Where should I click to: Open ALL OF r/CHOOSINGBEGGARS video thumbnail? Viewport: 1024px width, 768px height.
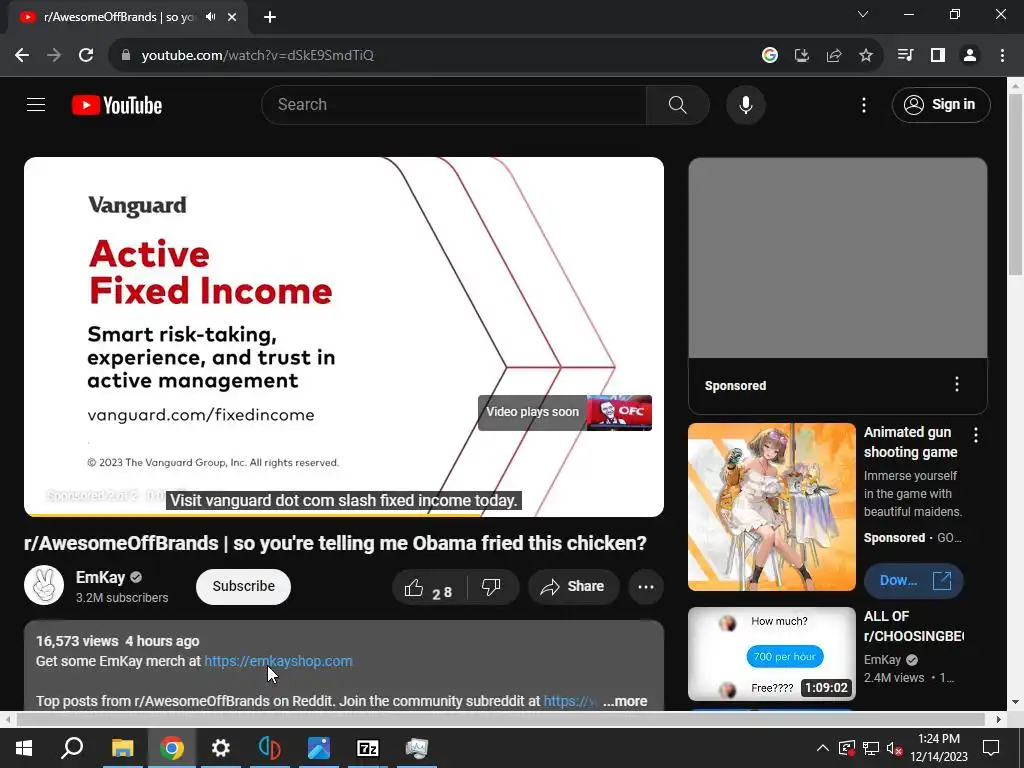[772, 654]
